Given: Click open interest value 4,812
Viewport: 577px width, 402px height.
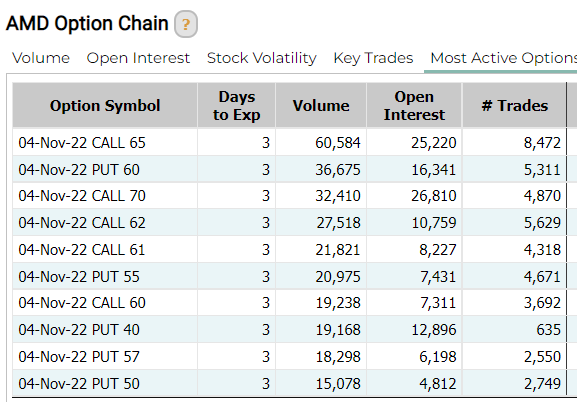Looking at the screenshot, I should [x=438, y=384].
